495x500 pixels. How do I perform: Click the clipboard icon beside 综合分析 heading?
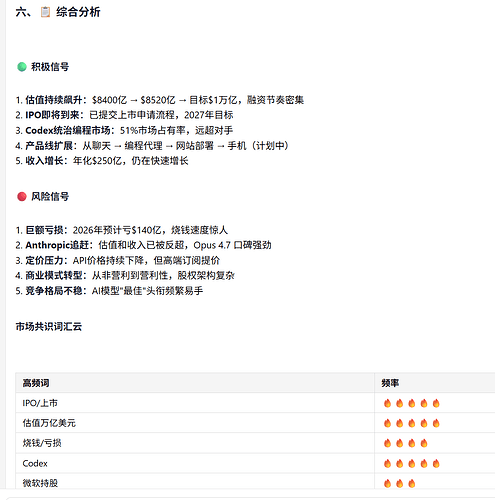[x=45, y=12]
